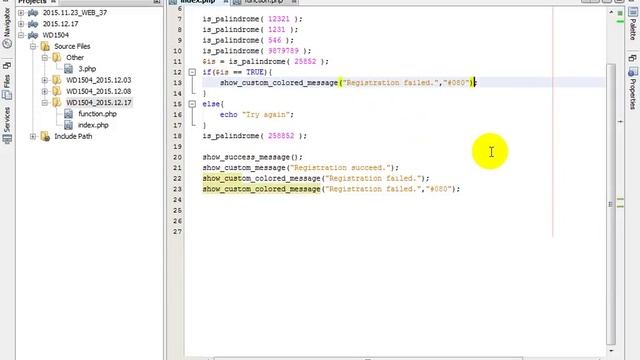Viewport: 640px width, 360px height.
Task: Select the Include Path label
Action: click(x=73, y=136)
